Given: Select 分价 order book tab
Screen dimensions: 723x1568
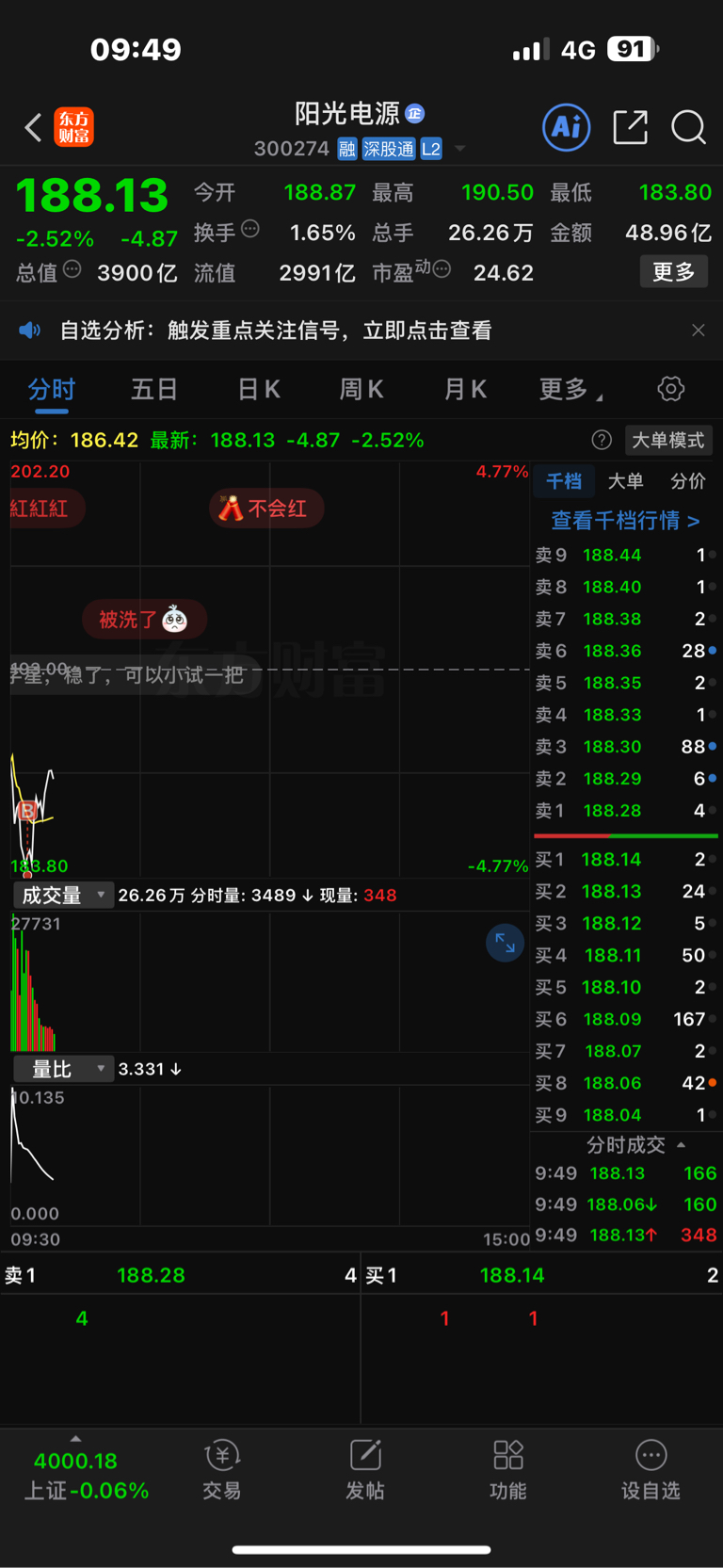Looking at the screenshot, I should coord(688,481).
